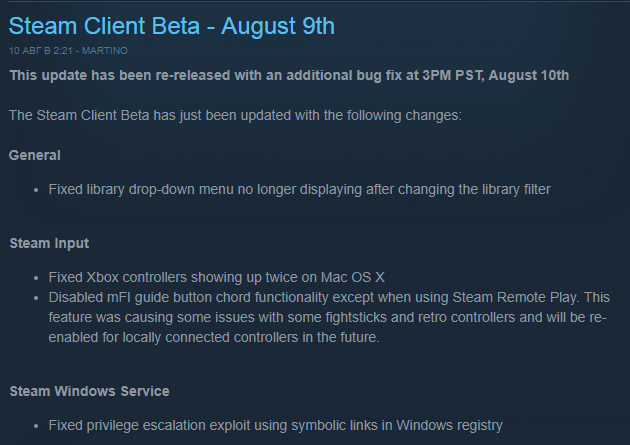The image size is (630, 445).
Task: Select the bold re-released update notice line
Action: (x=289, y=76)
